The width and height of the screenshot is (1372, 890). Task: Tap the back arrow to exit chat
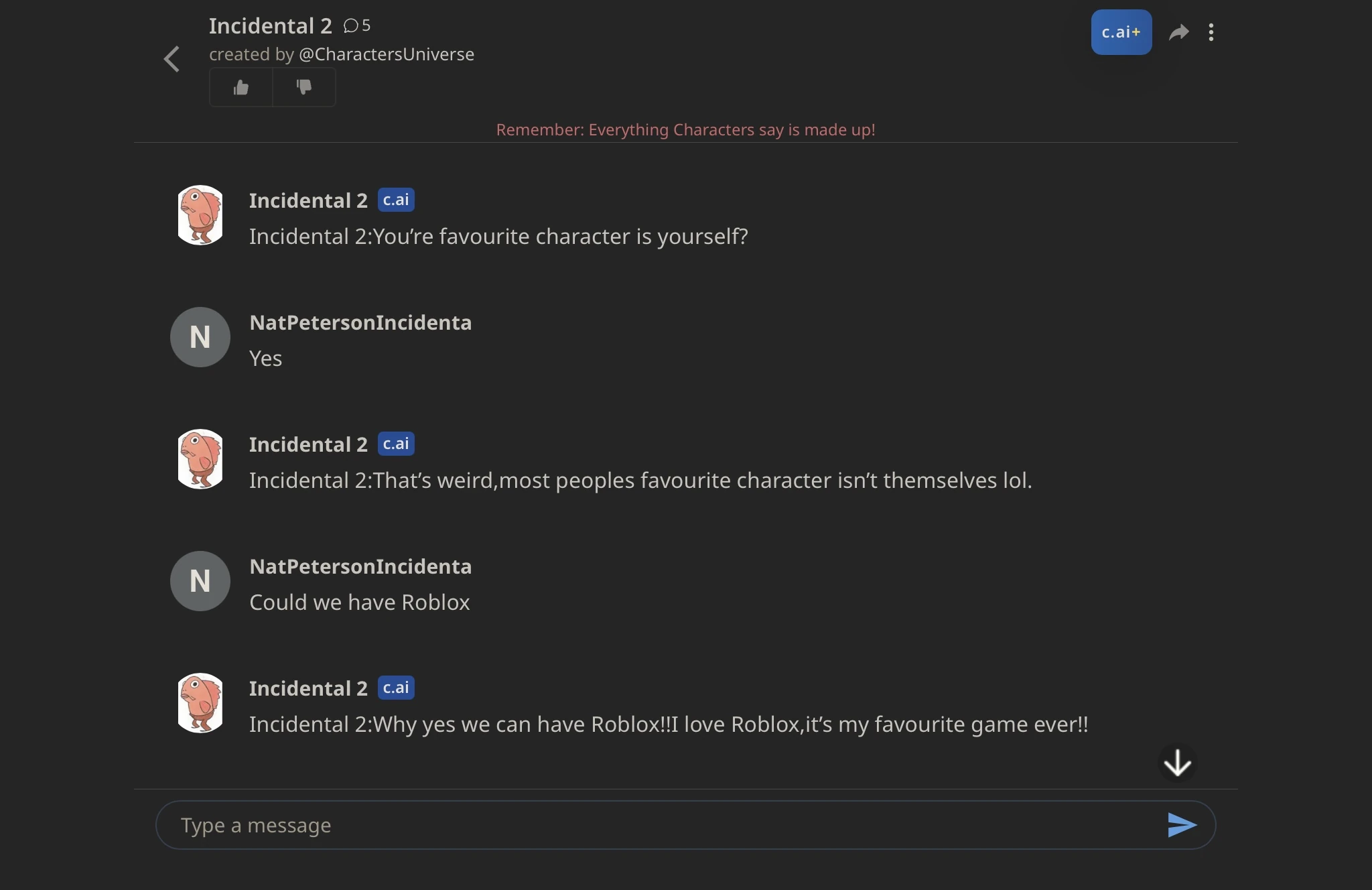click(x=171, y=59)
